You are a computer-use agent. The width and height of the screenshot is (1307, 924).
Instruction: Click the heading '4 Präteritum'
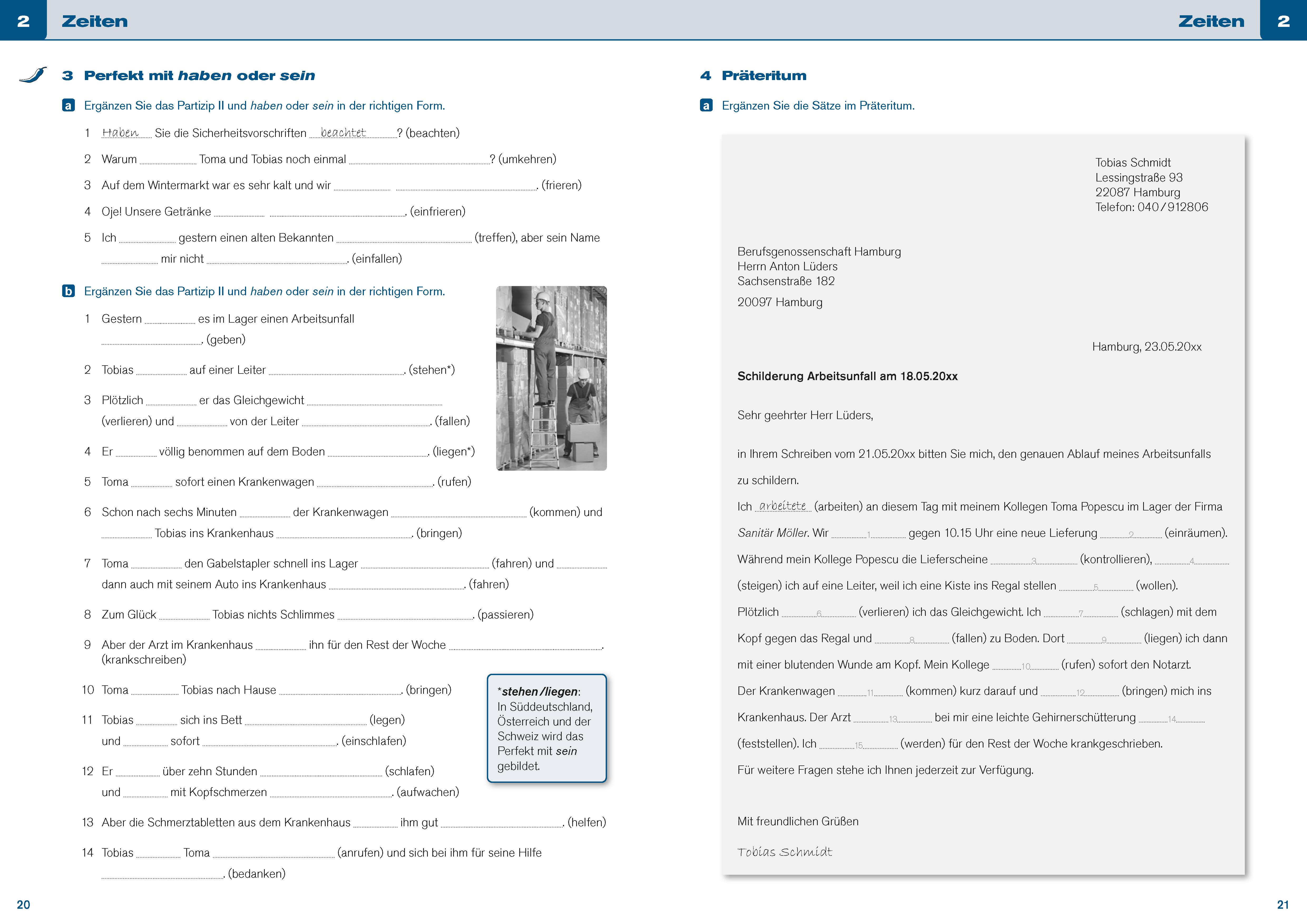pyautogui.click(x=753, y=76)
